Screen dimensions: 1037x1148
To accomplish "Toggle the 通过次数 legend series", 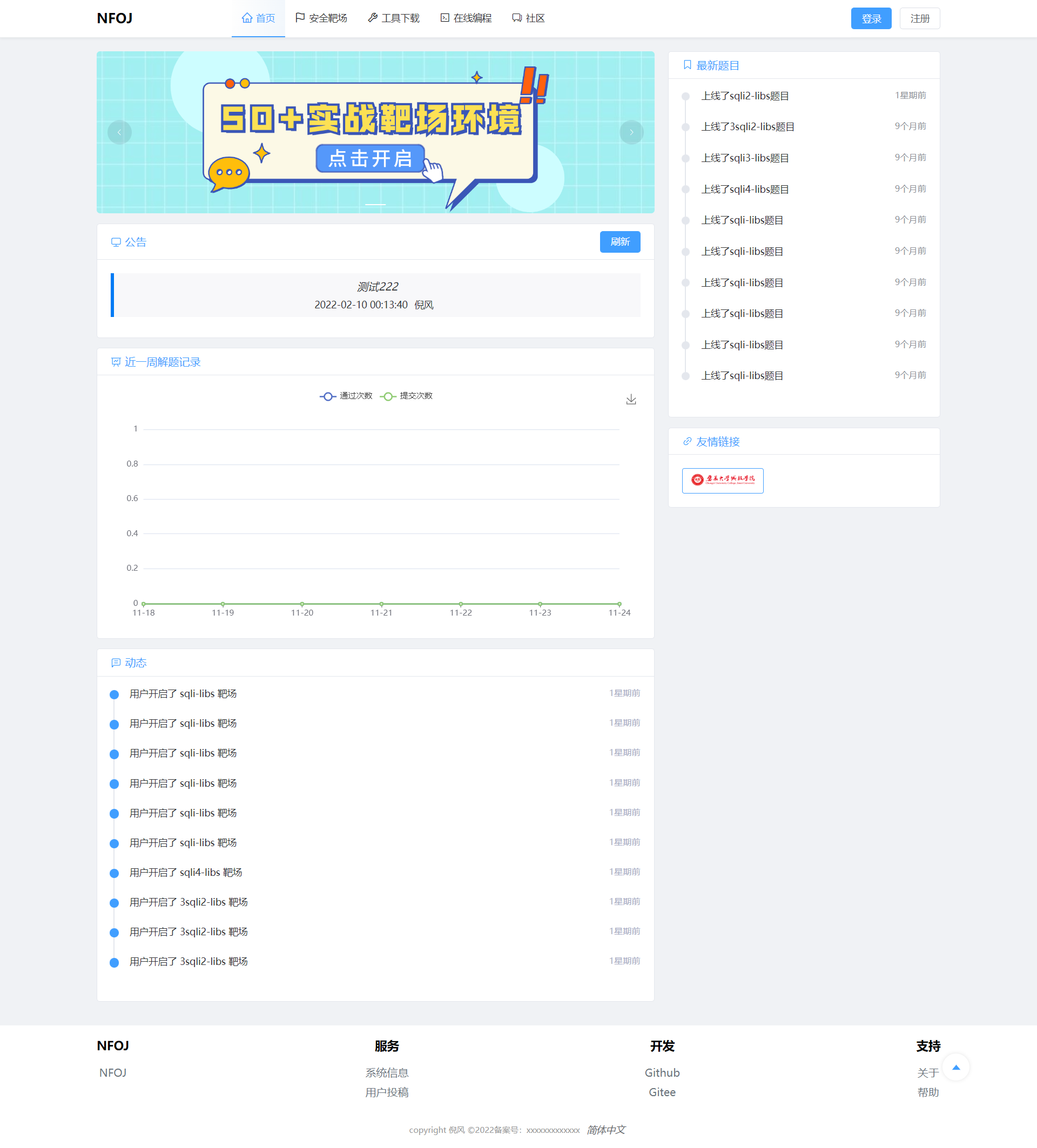I will point(346,396).
